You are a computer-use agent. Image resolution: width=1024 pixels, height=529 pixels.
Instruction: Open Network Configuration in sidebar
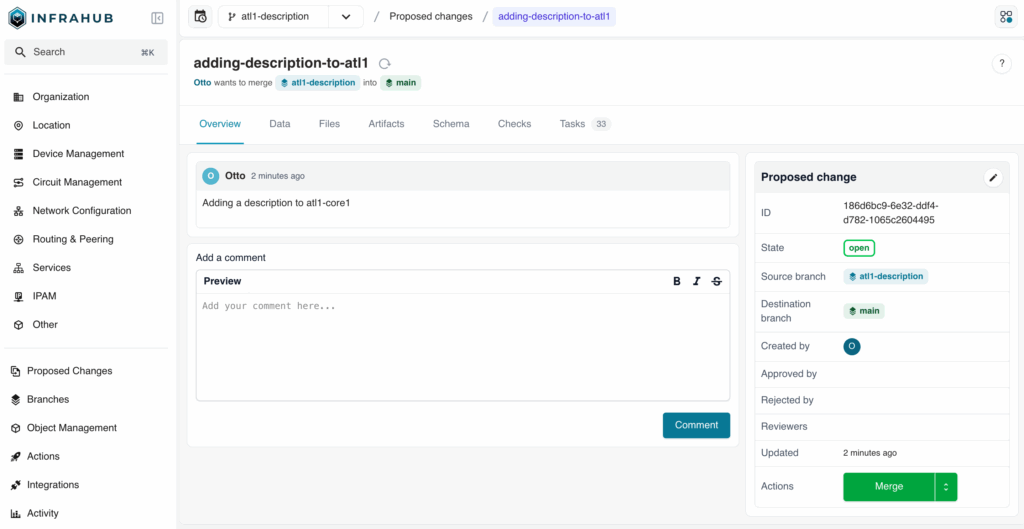82,211
